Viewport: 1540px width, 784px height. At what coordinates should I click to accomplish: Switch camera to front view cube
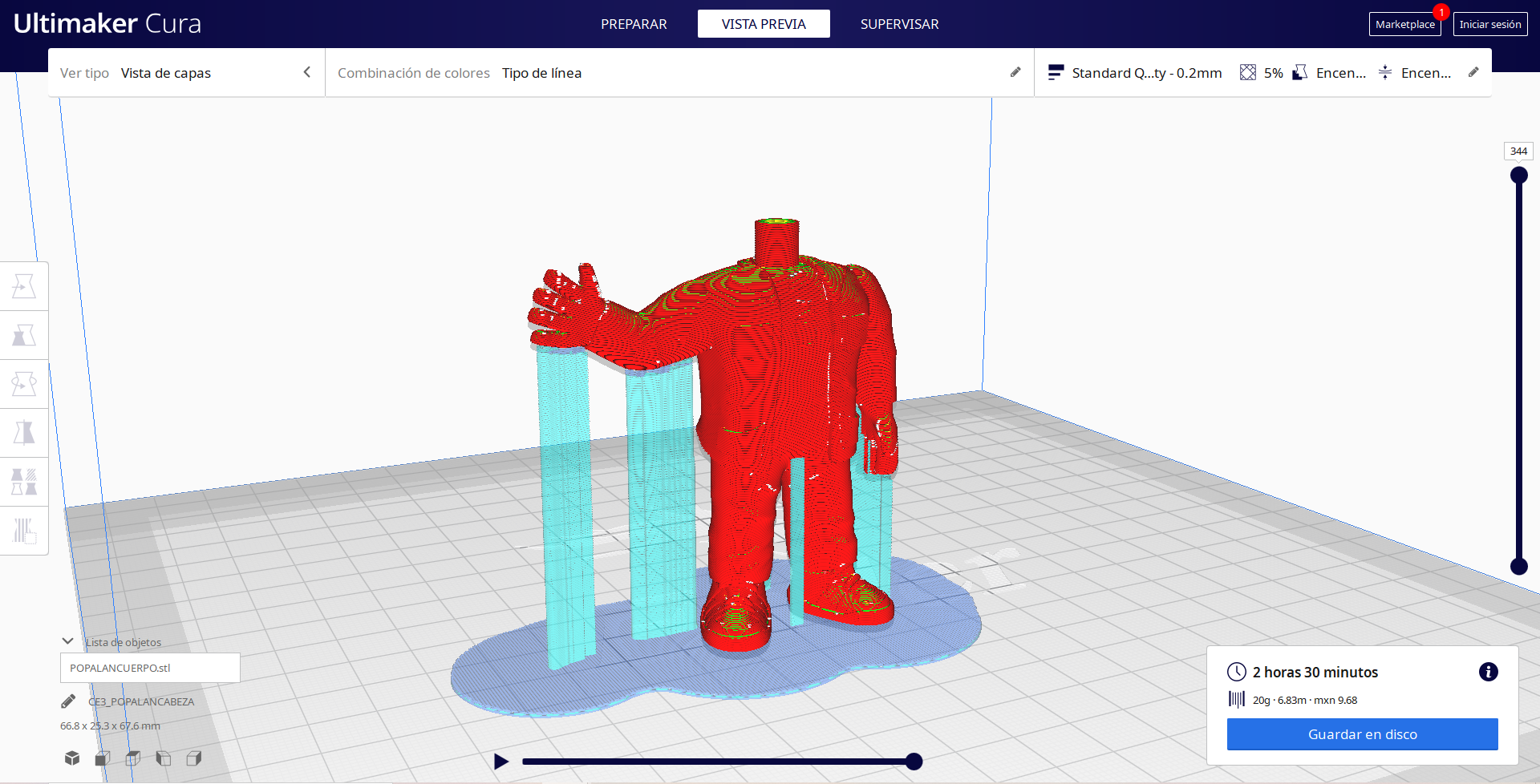click(103, 758)
